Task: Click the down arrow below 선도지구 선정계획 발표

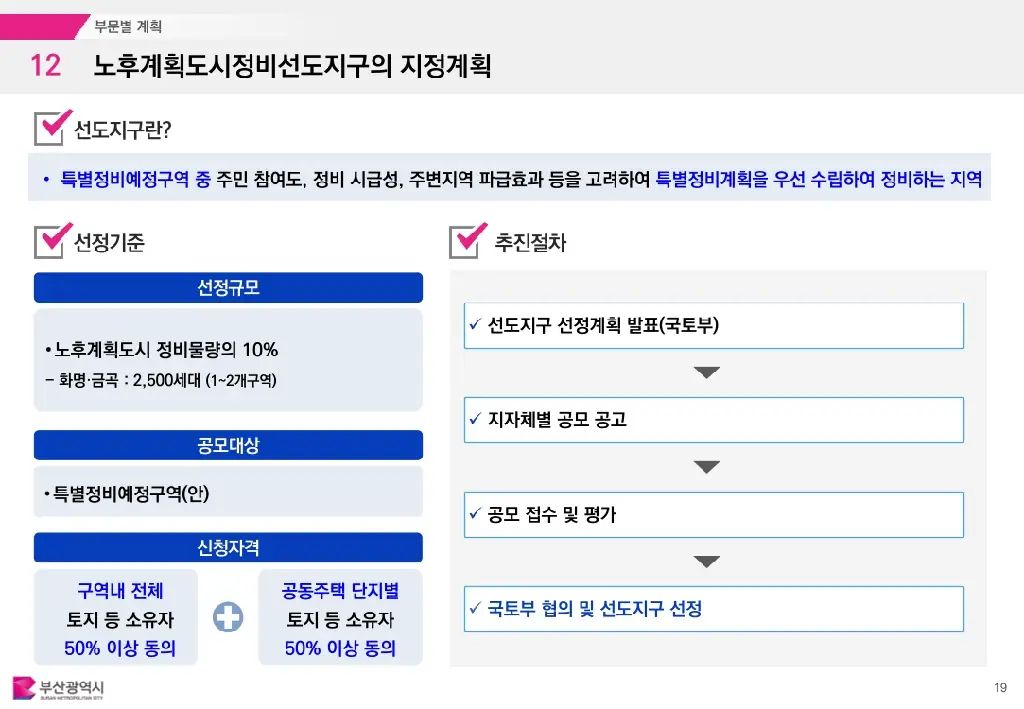Action: [707, 373]
